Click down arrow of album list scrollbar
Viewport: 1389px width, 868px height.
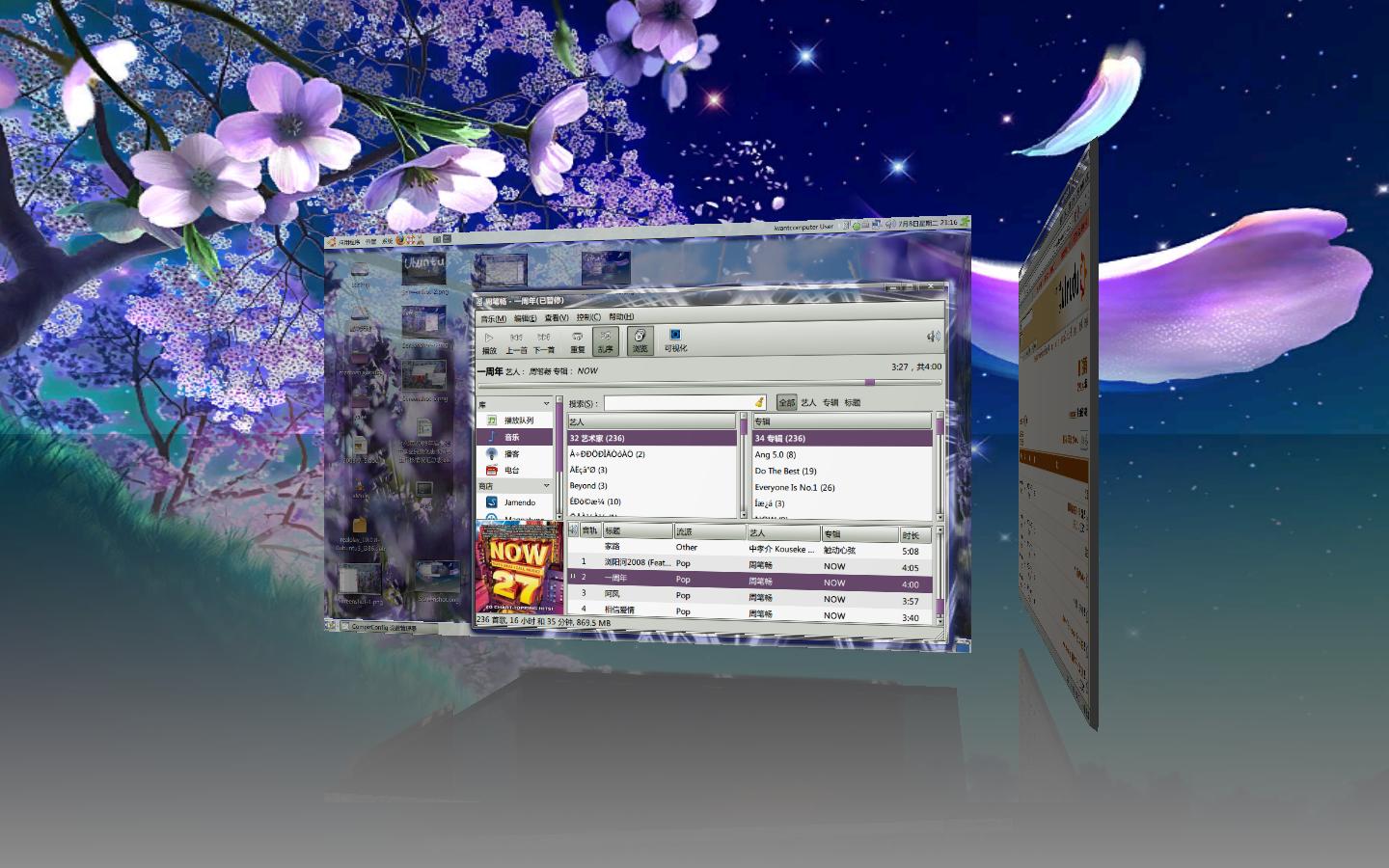(x=939, y=516)
